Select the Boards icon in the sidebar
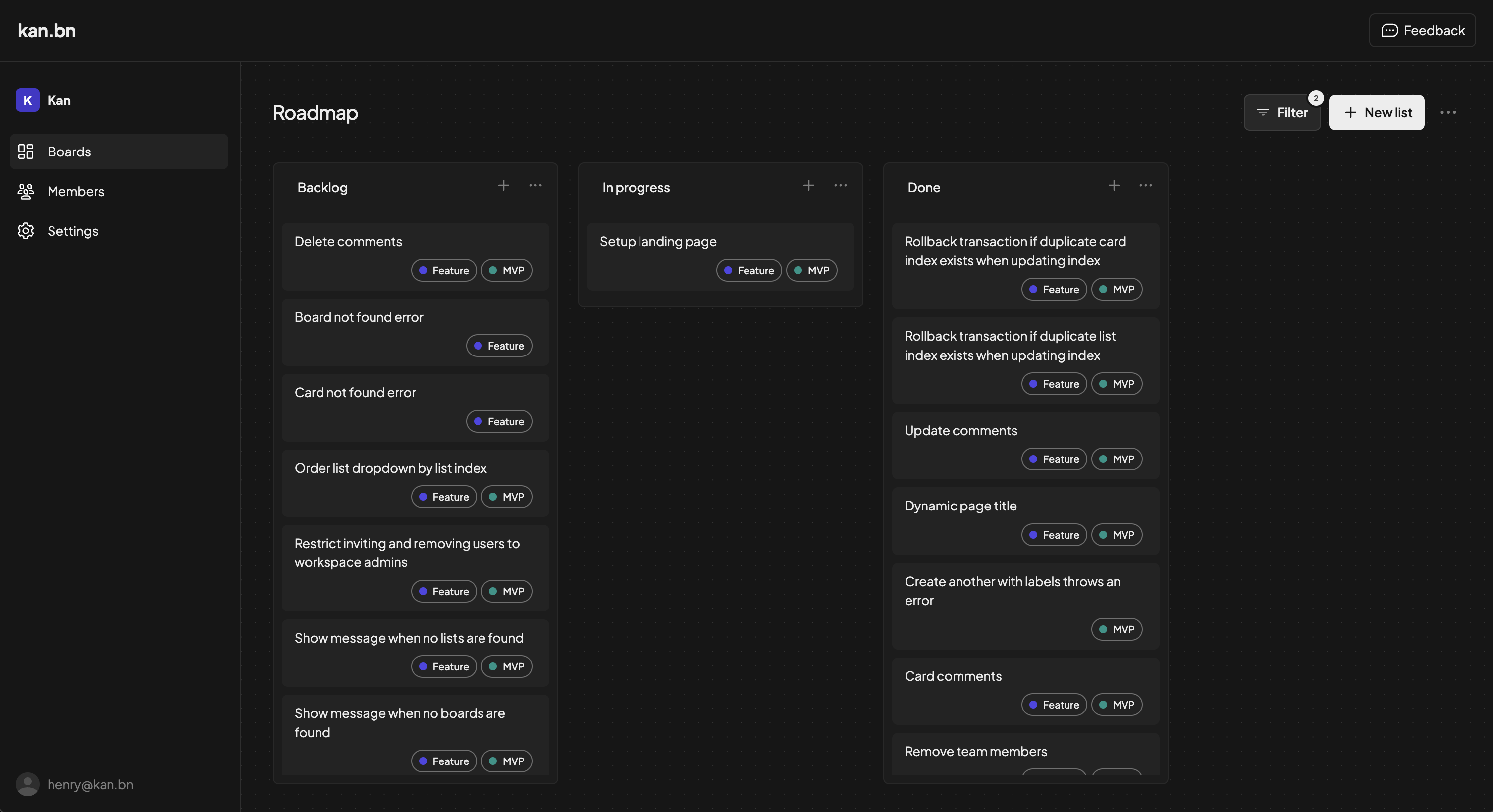Image resolution: width=1493 pixels, height=812 pixels. 25,151
